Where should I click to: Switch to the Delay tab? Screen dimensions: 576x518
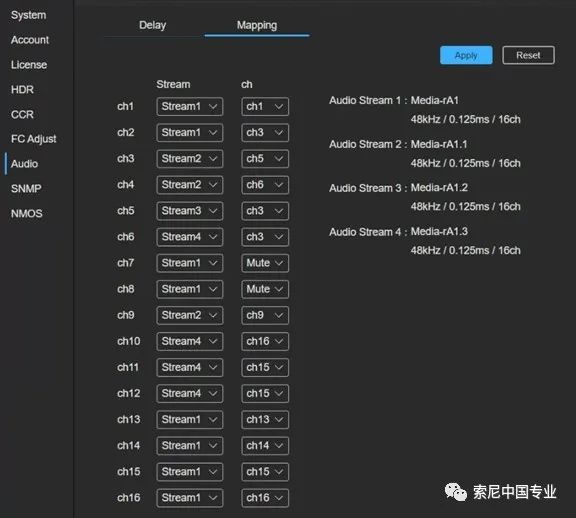click(153, 25)
